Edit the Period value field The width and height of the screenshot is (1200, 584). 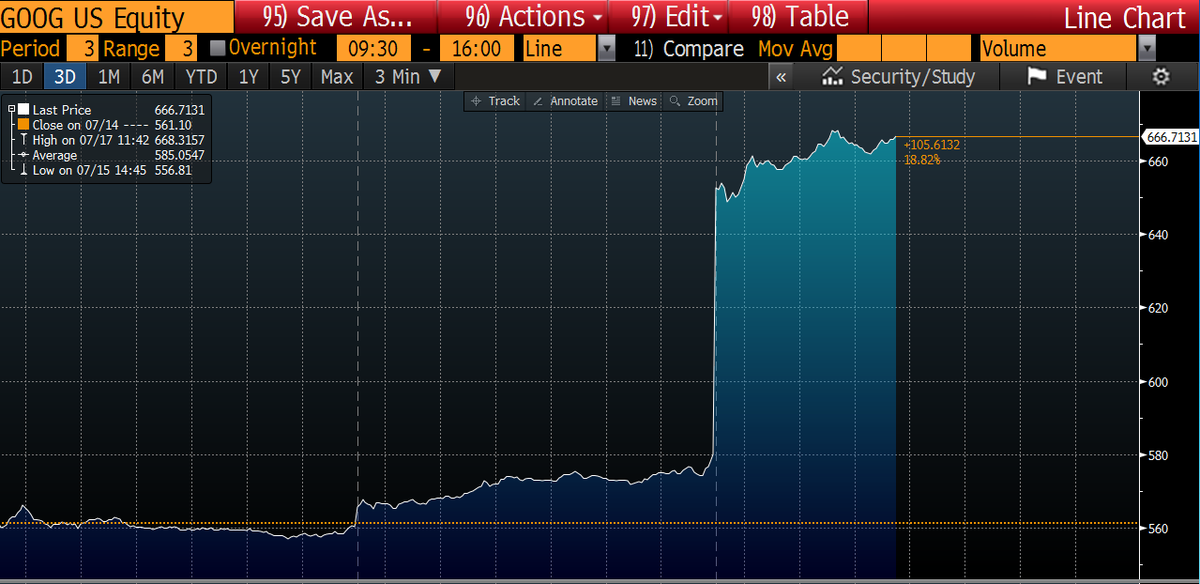point(83,48)
